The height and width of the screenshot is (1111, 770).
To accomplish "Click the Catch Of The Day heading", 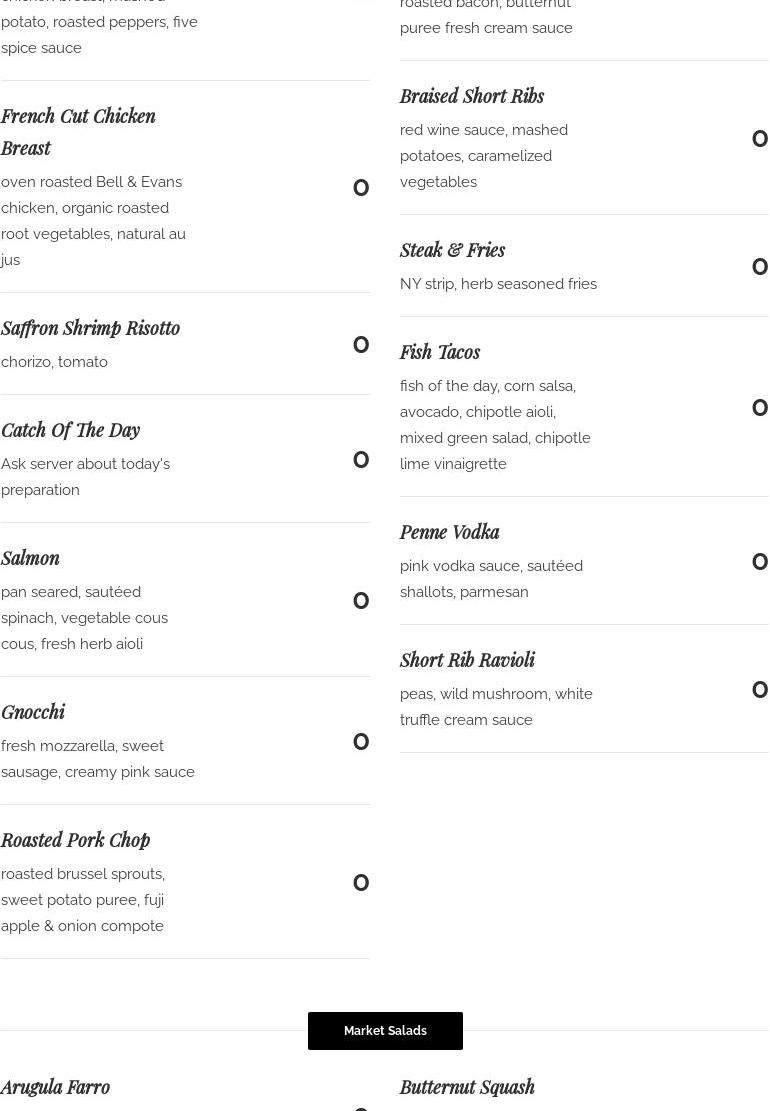I will pos(70,430).
